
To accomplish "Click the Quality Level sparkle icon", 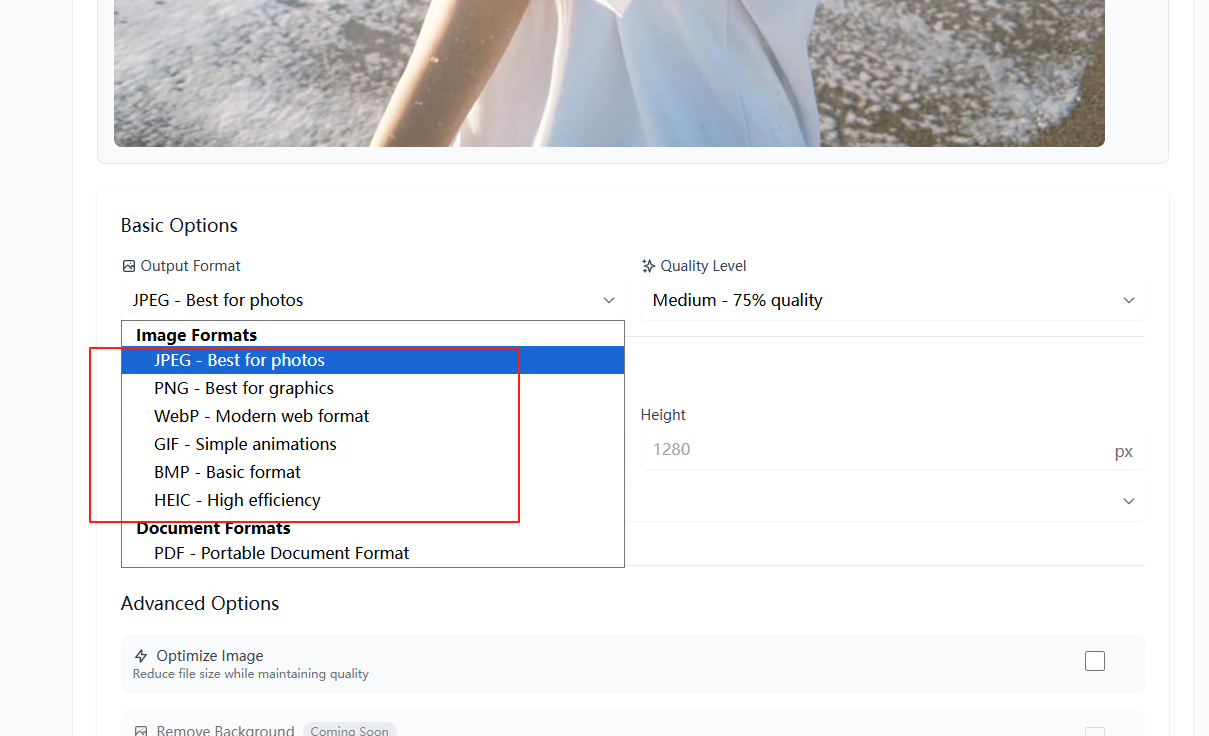I will 648,266.
